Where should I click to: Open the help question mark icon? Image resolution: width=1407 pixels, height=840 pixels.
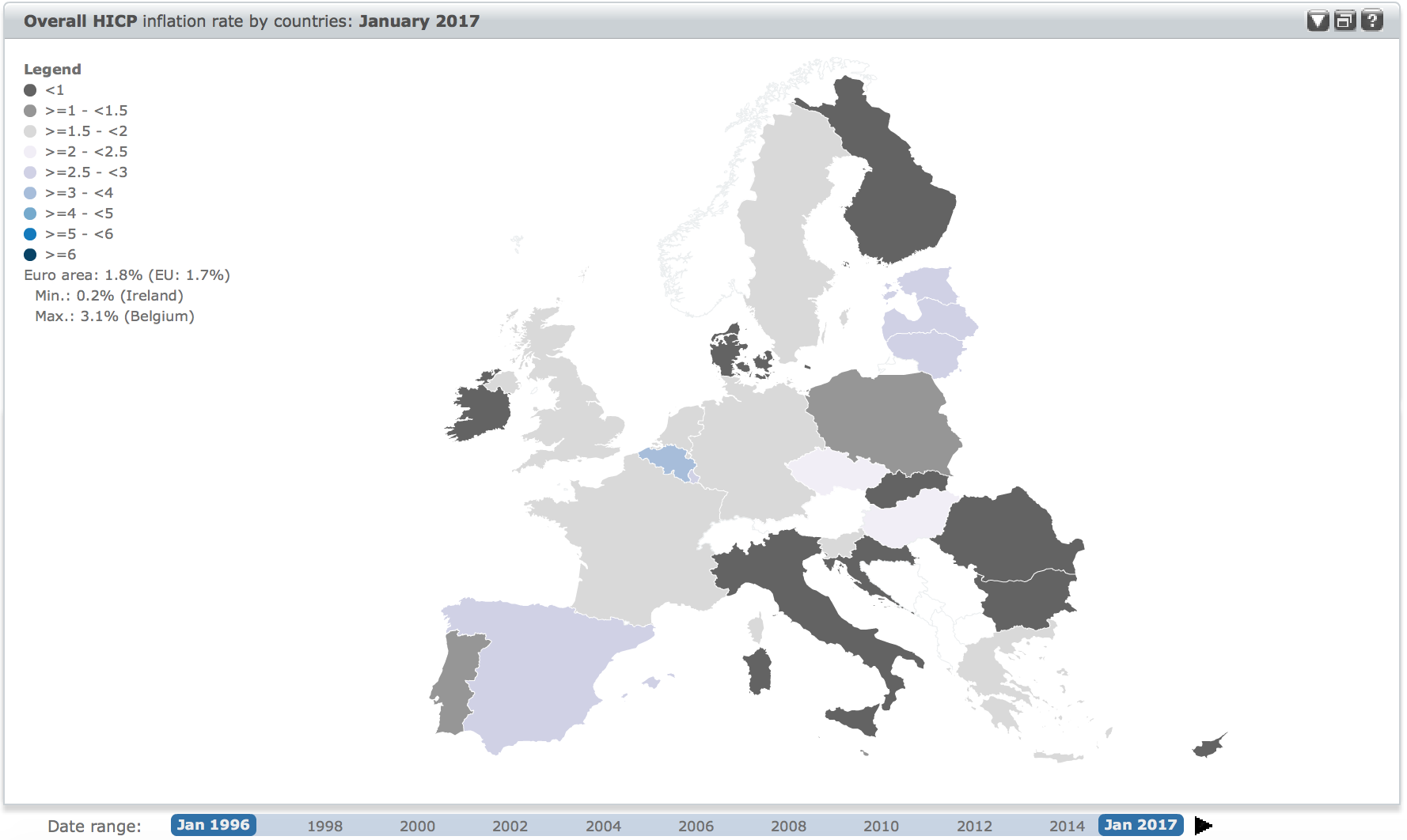pyautogui.click(x=1371, y=21)
